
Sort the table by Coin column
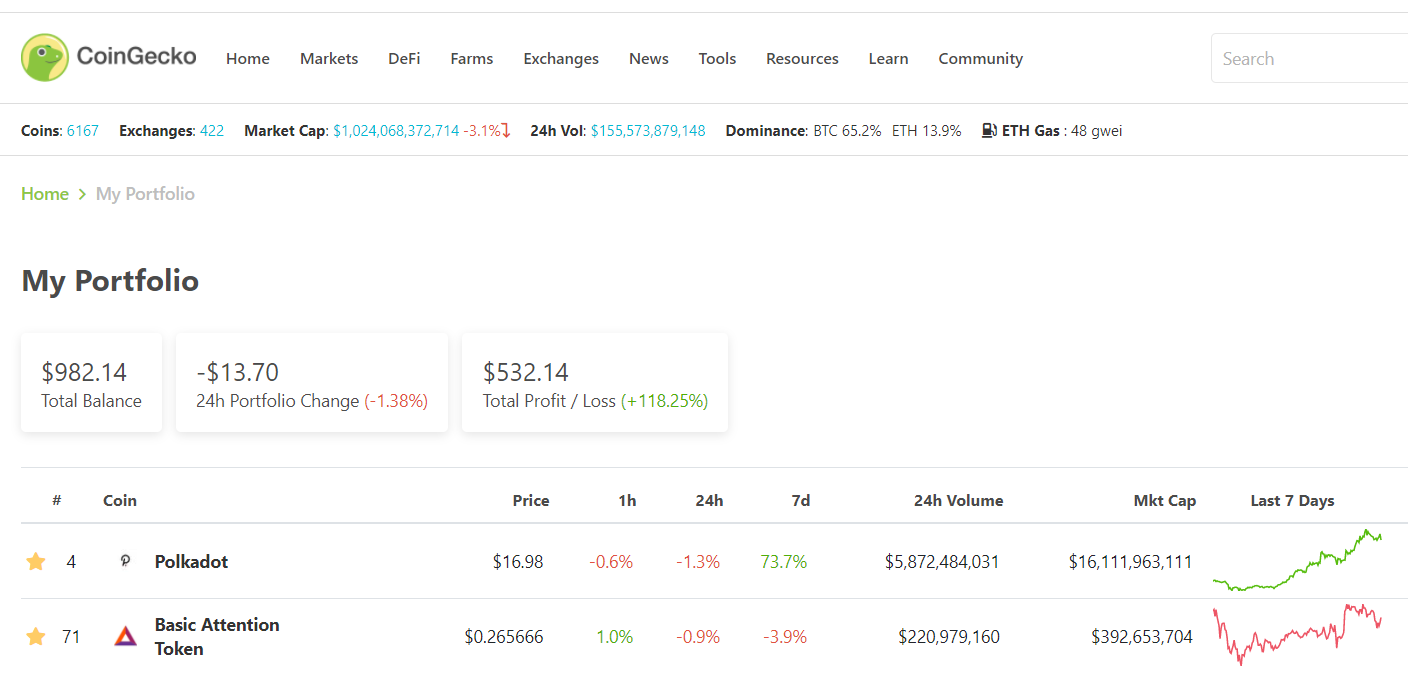point(120,501)
